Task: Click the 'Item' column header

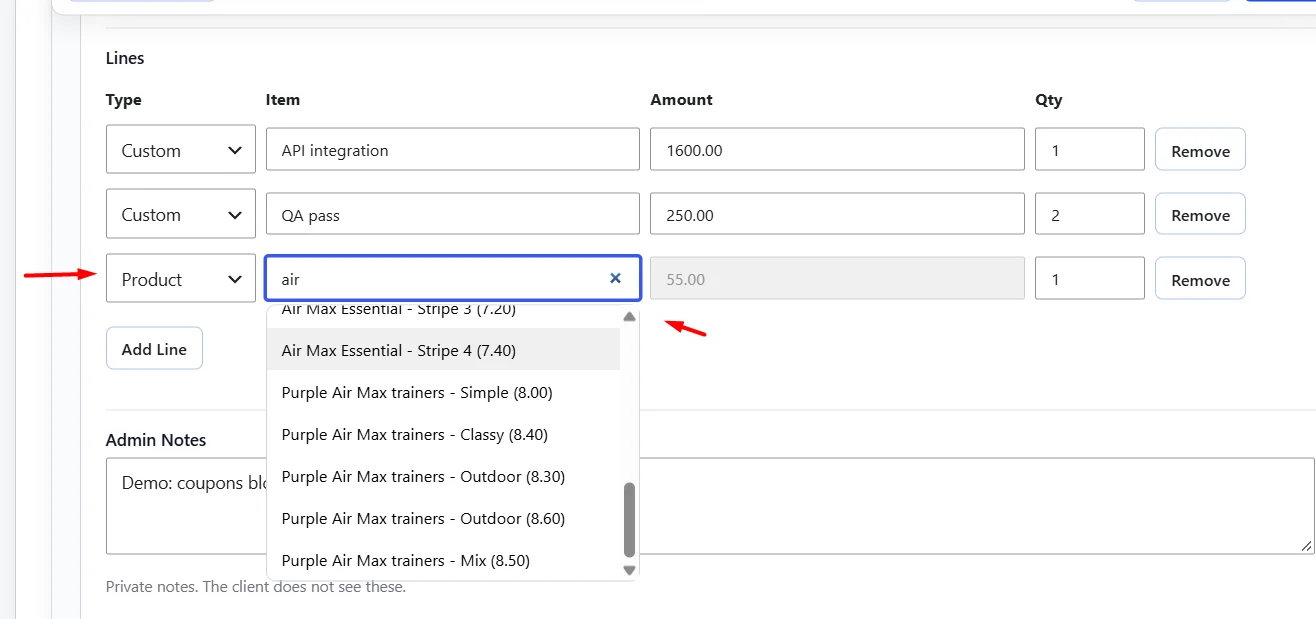Action: (283, 100)
